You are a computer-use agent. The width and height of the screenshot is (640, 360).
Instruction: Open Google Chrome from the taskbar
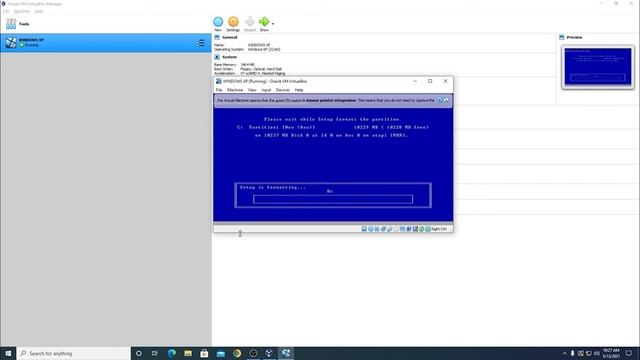pyautogui.click(x=237, y=353)
